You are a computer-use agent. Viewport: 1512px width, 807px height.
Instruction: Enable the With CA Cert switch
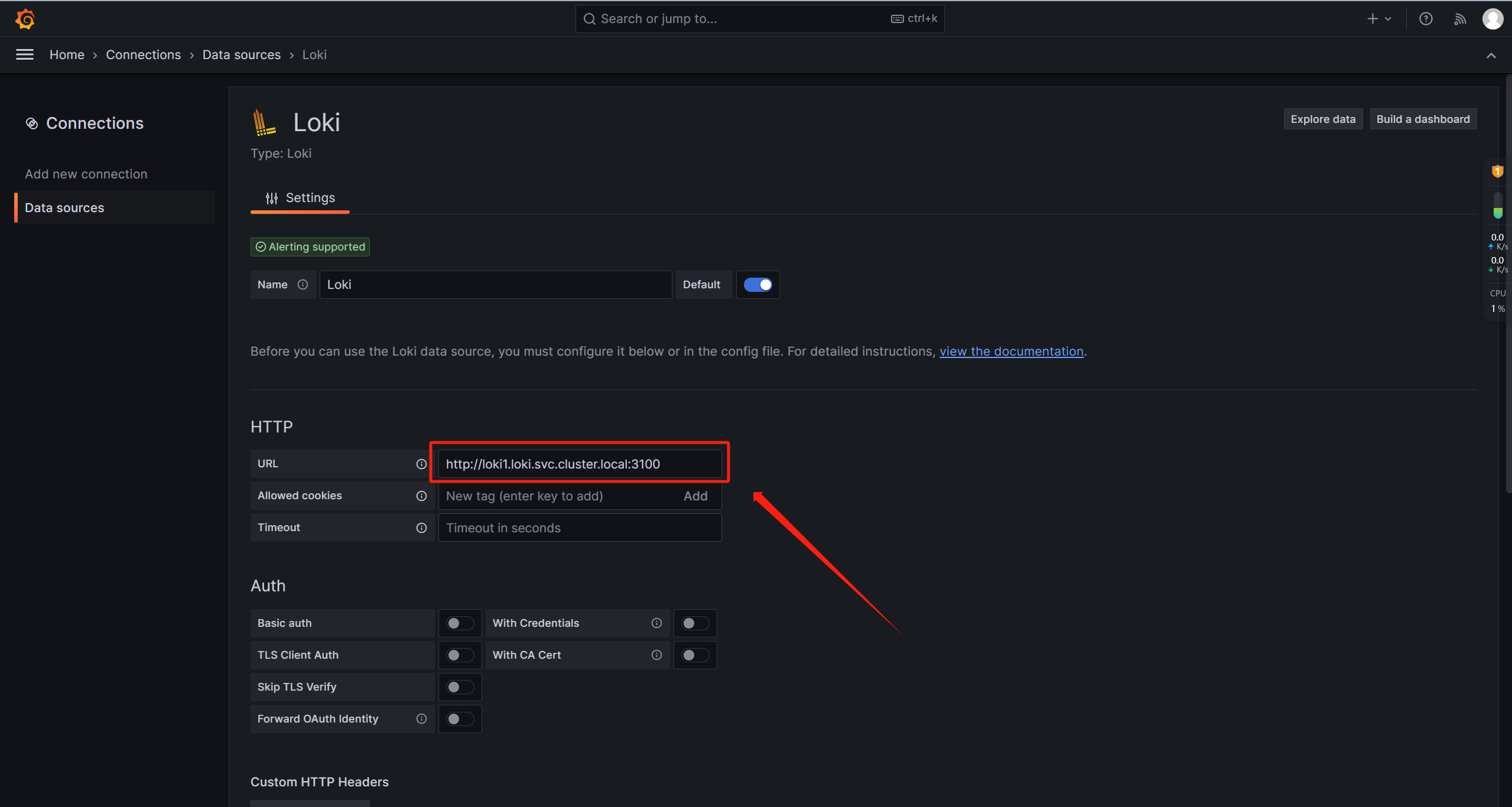coord(695,655)
